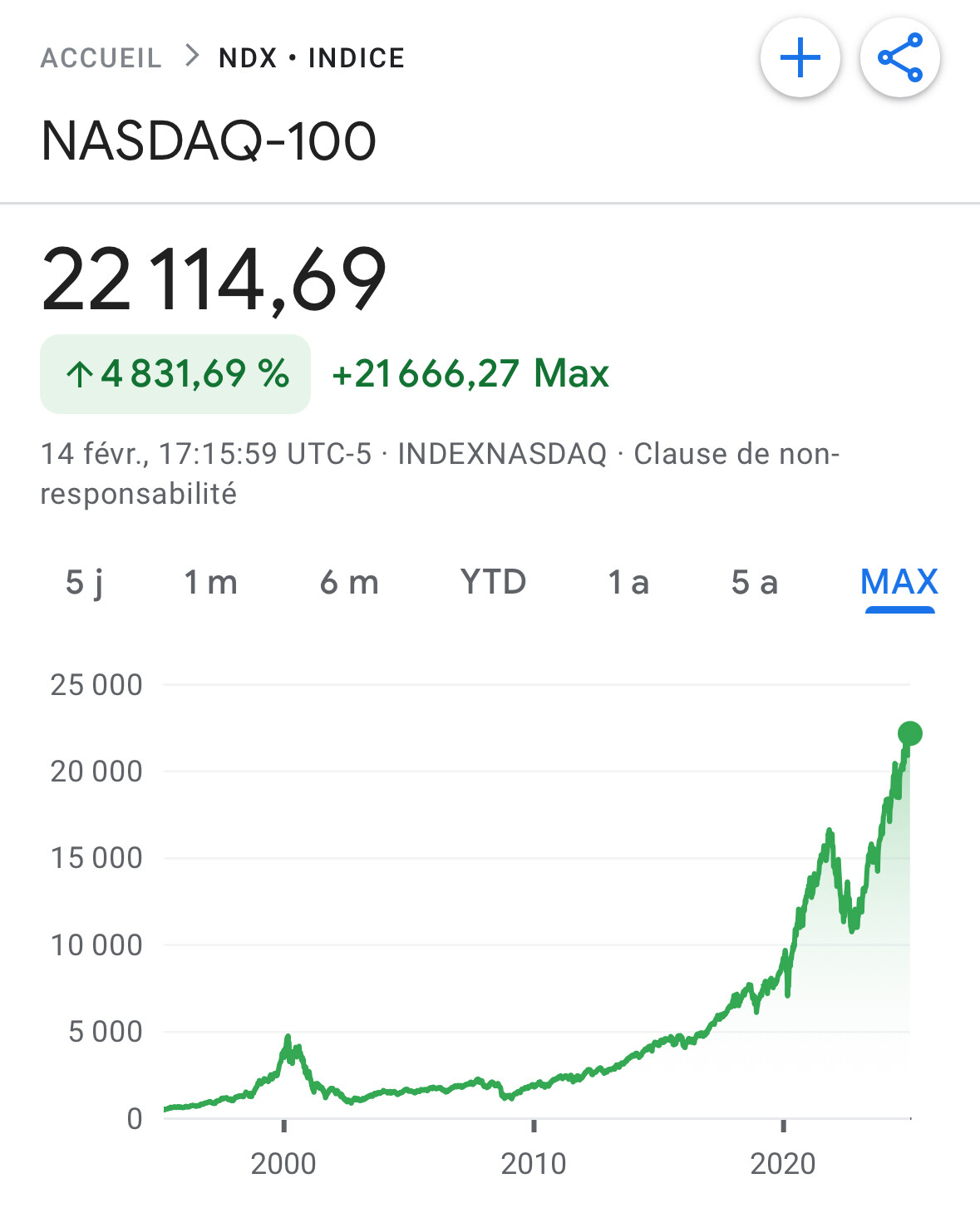Click the breadcrumb chevron arrow
980x1208 pixels.
(192, 57)
